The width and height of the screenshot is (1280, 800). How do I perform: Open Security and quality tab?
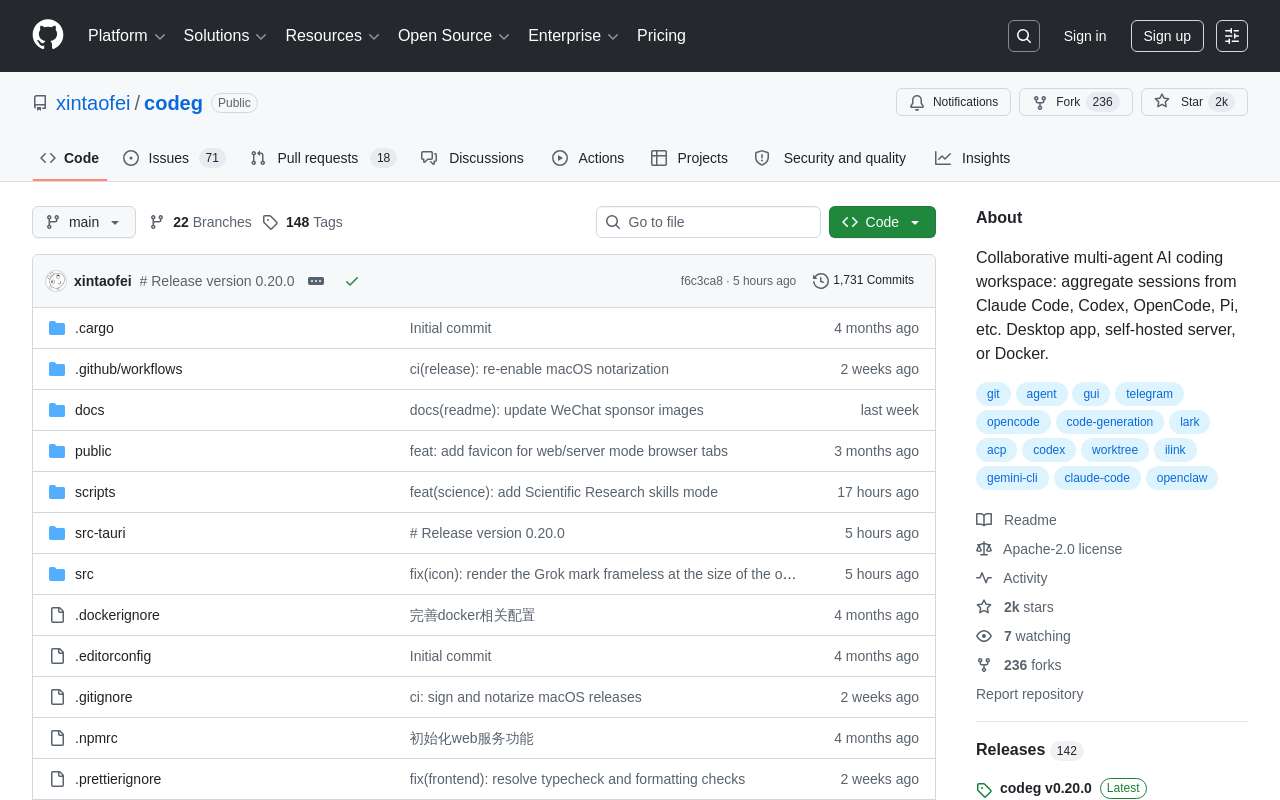click(x=830, y=158)
